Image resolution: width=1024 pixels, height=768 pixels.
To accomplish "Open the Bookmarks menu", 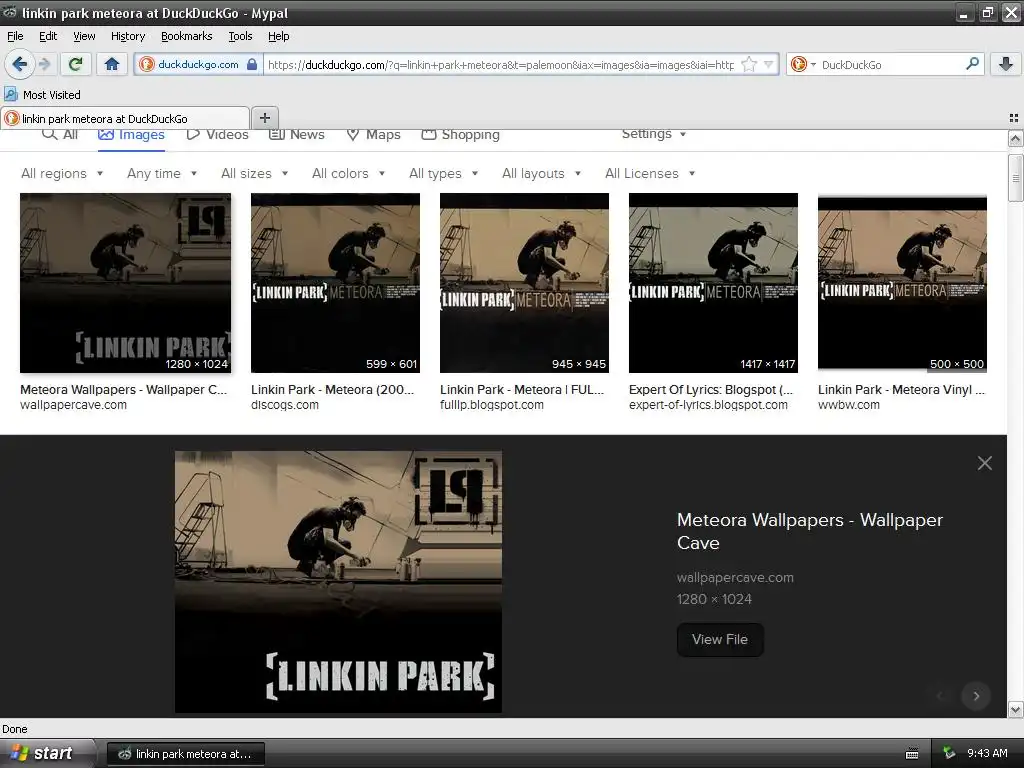I will (x=186, y=36).
